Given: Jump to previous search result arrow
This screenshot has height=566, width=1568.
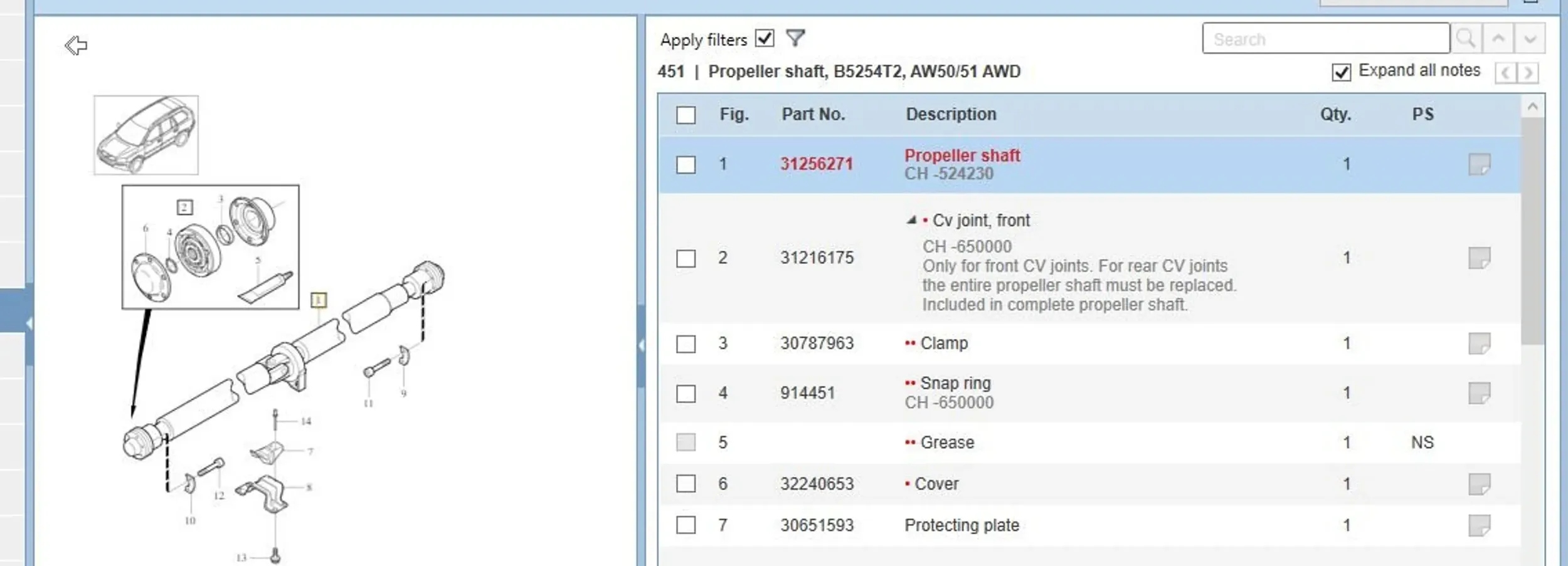Looking at the screenshot, I should click(x=1498, y=39).
